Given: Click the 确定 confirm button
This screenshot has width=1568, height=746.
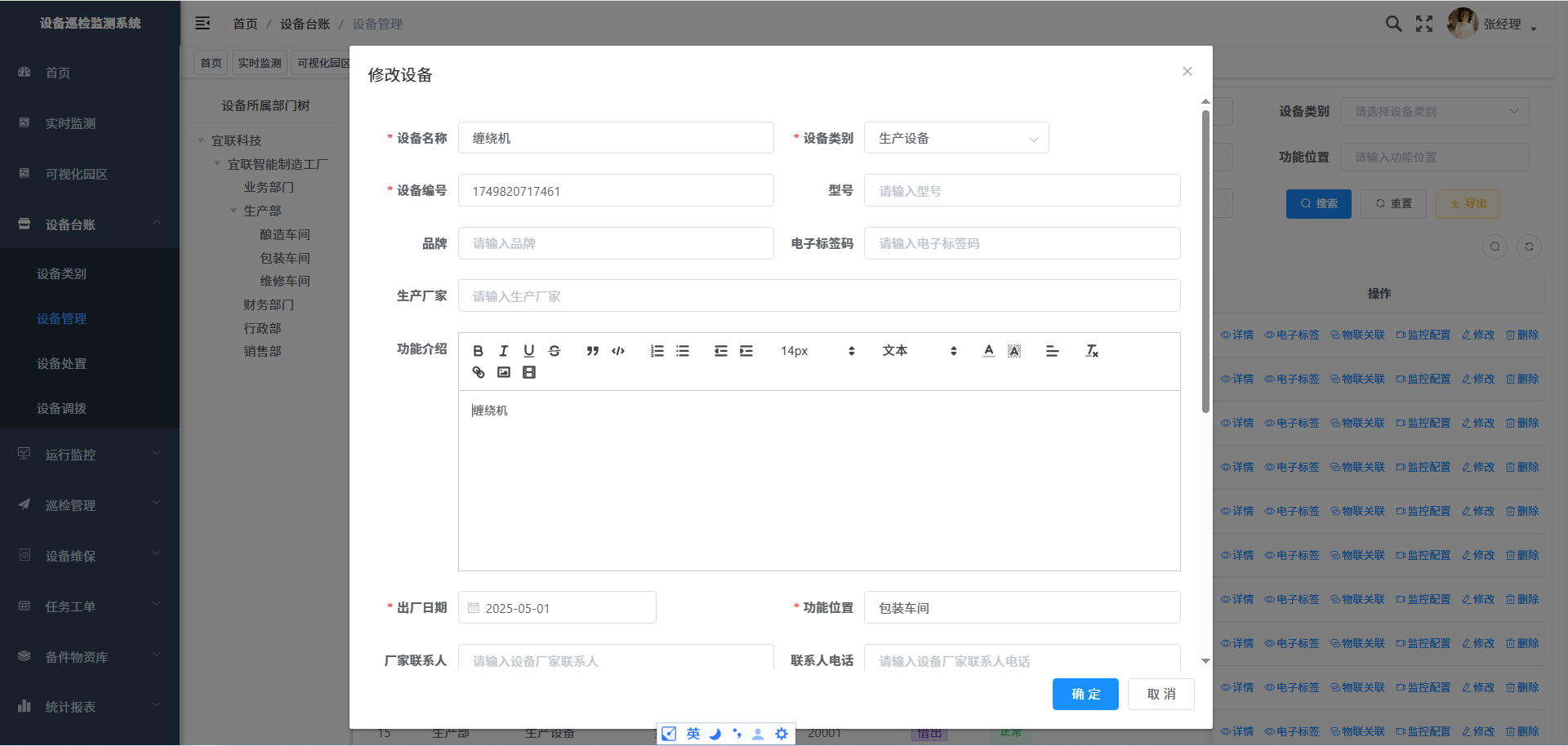Looking at the screenshot, I should click(x=1085, y=694).
